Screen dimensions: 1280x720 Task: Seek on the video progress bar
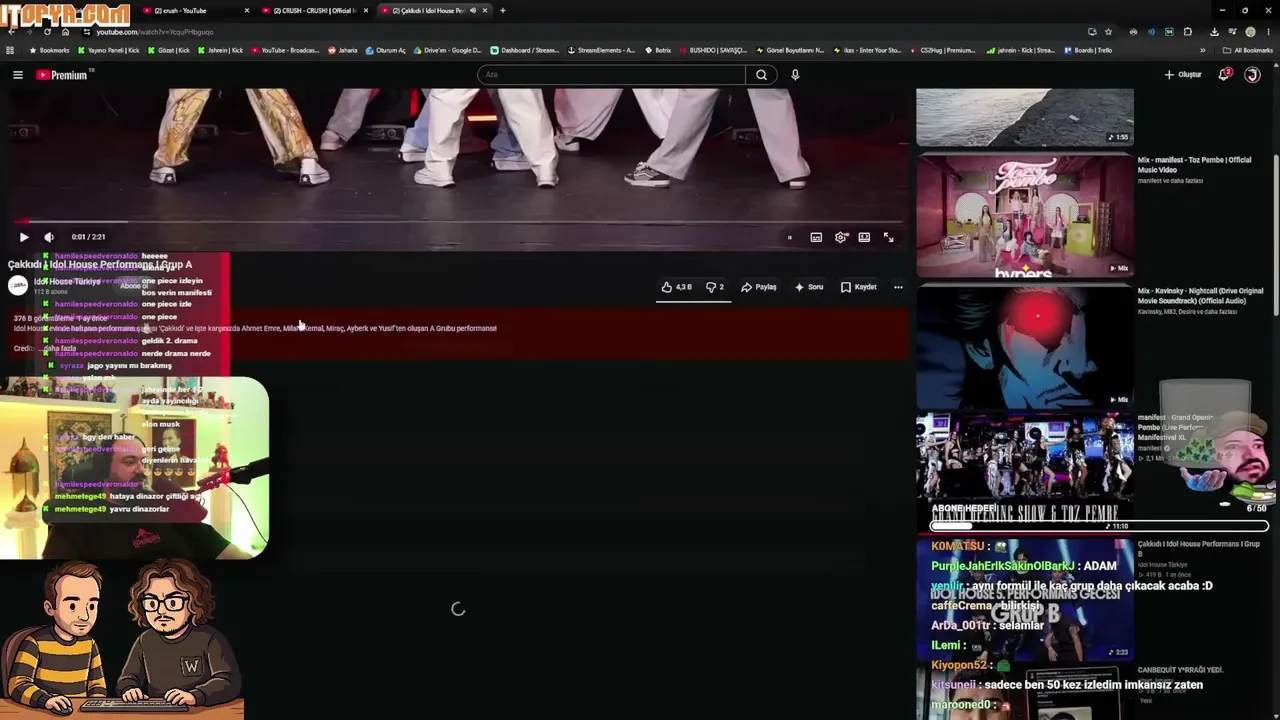coord(456,222)
